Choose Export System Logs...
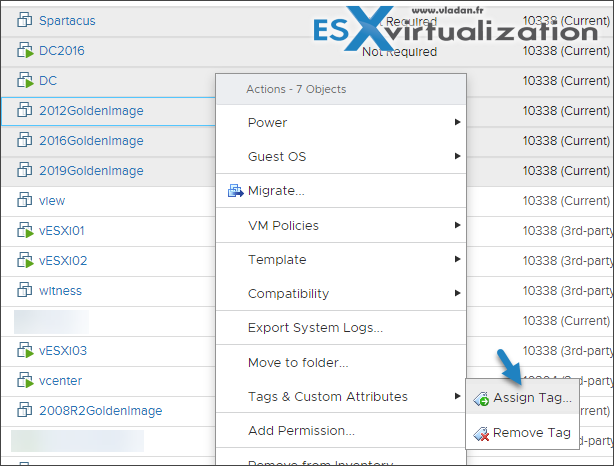The width and height of the screenshot is (614, 466). [x=341, y=328]
